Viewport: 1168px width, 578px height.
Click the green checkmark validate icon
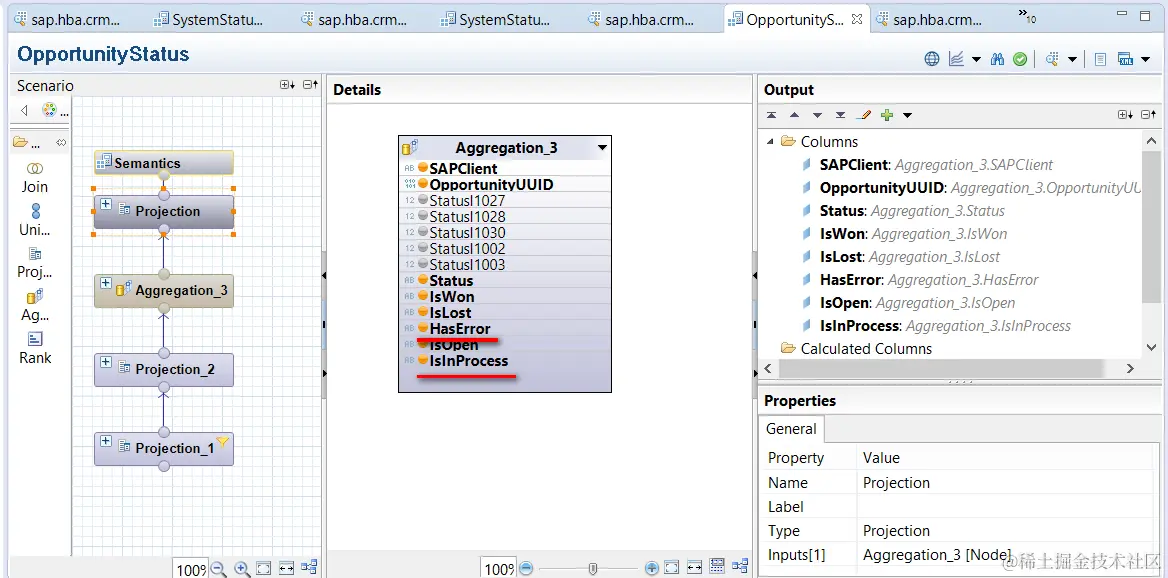1021,59
